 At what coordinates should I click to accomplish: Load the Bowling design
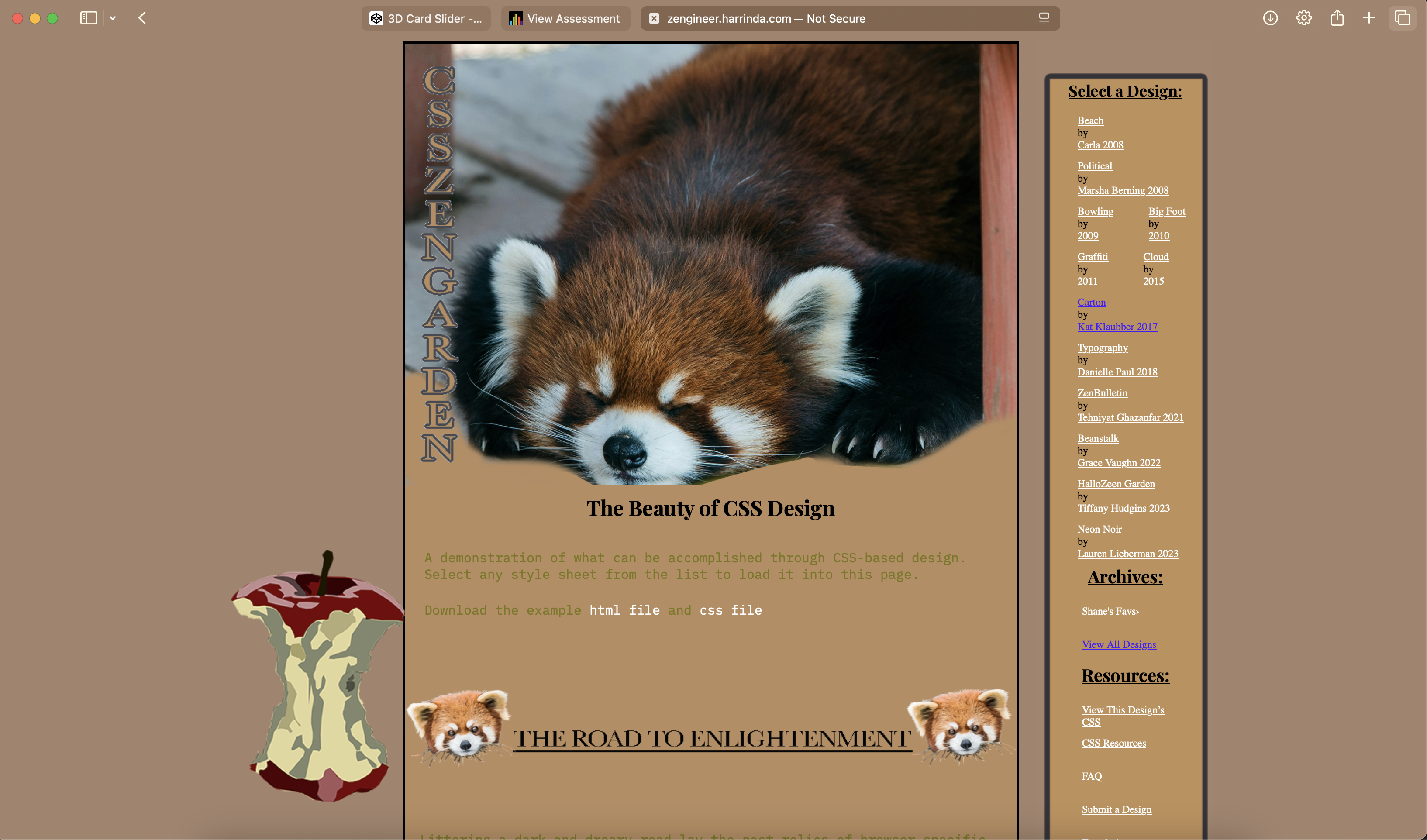click(1095, 211)
